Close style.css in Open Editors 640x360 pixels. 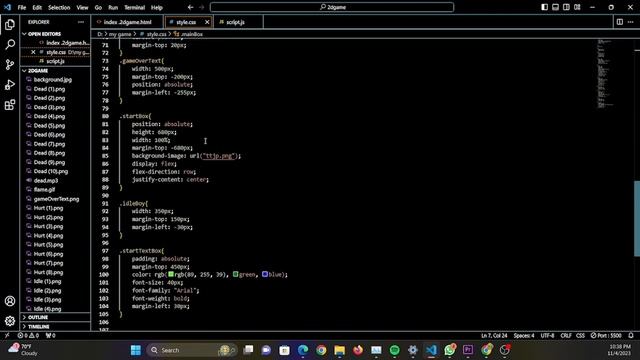coord(33,52)
